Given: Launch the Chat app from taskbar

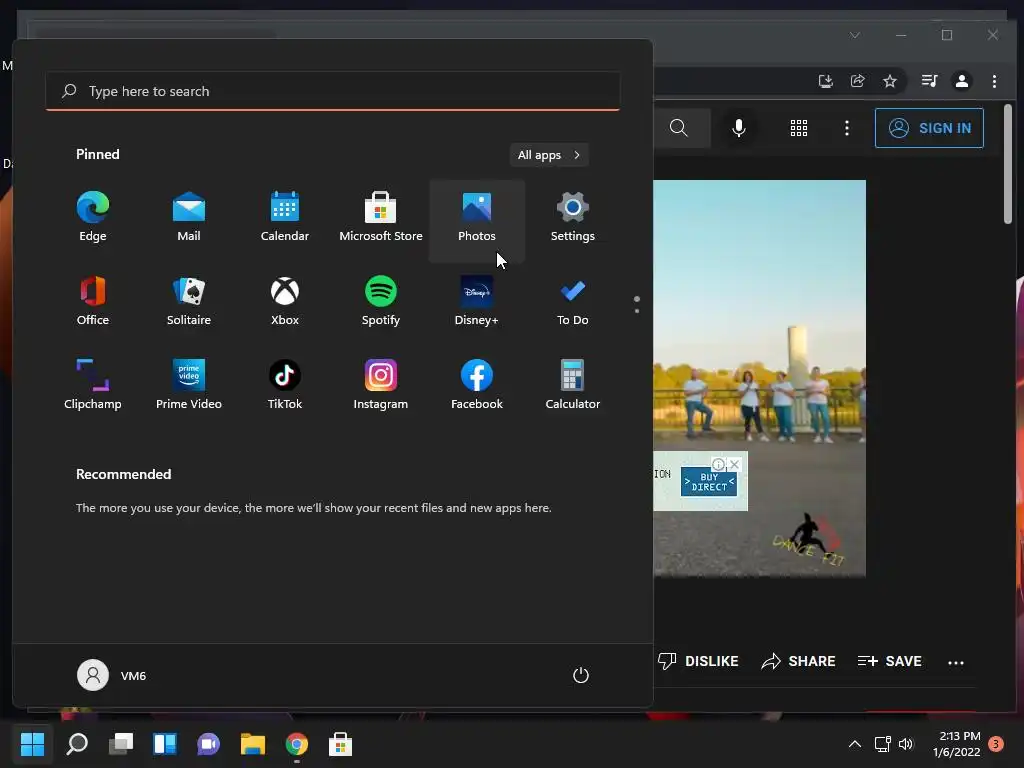Looking at the screenshot, I should 208,744.
